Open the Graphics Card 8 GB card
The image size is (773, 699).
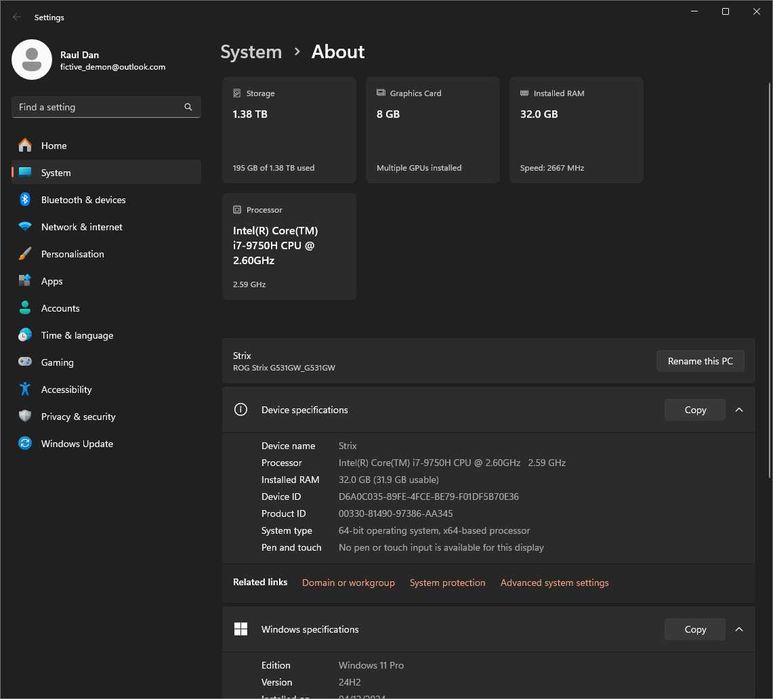pyautogui.click(x=433, y=130)
